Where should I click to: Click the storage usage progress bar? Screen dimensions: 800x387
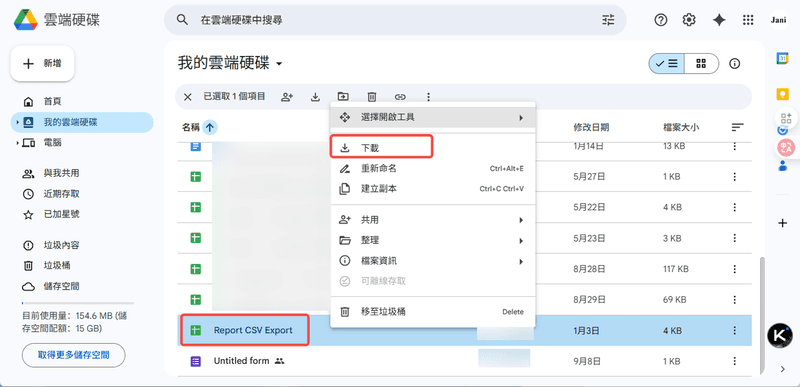(x=78, y=303)
